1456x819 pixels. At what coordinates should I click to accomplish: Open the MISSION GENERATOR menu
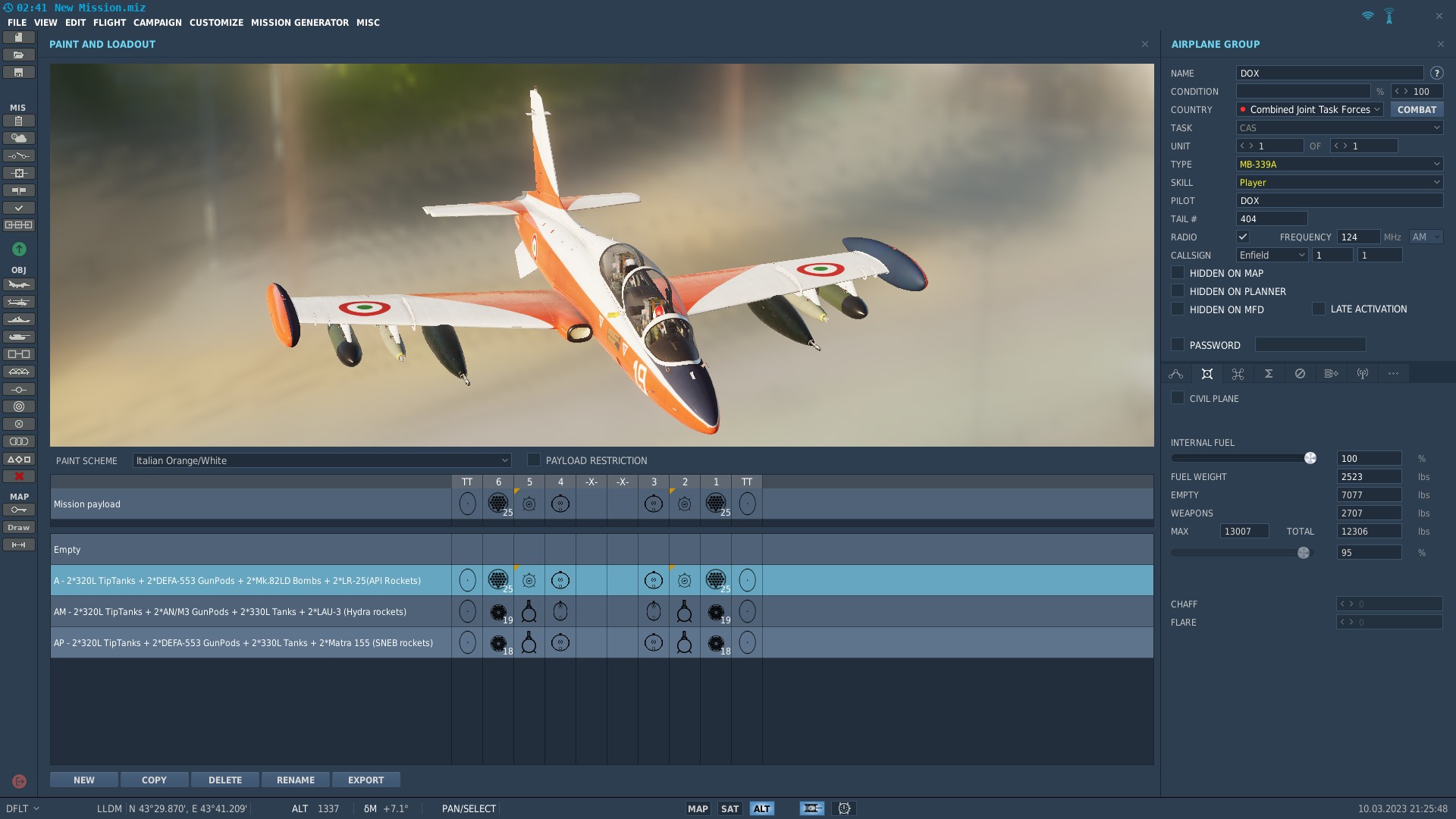[x=300, y=23]
